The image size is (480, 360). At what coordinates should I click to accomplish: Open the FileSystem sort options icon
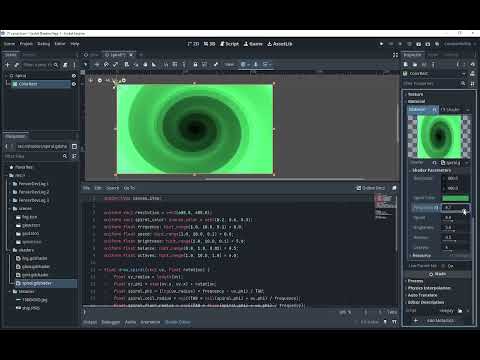[x=74, y=156]
